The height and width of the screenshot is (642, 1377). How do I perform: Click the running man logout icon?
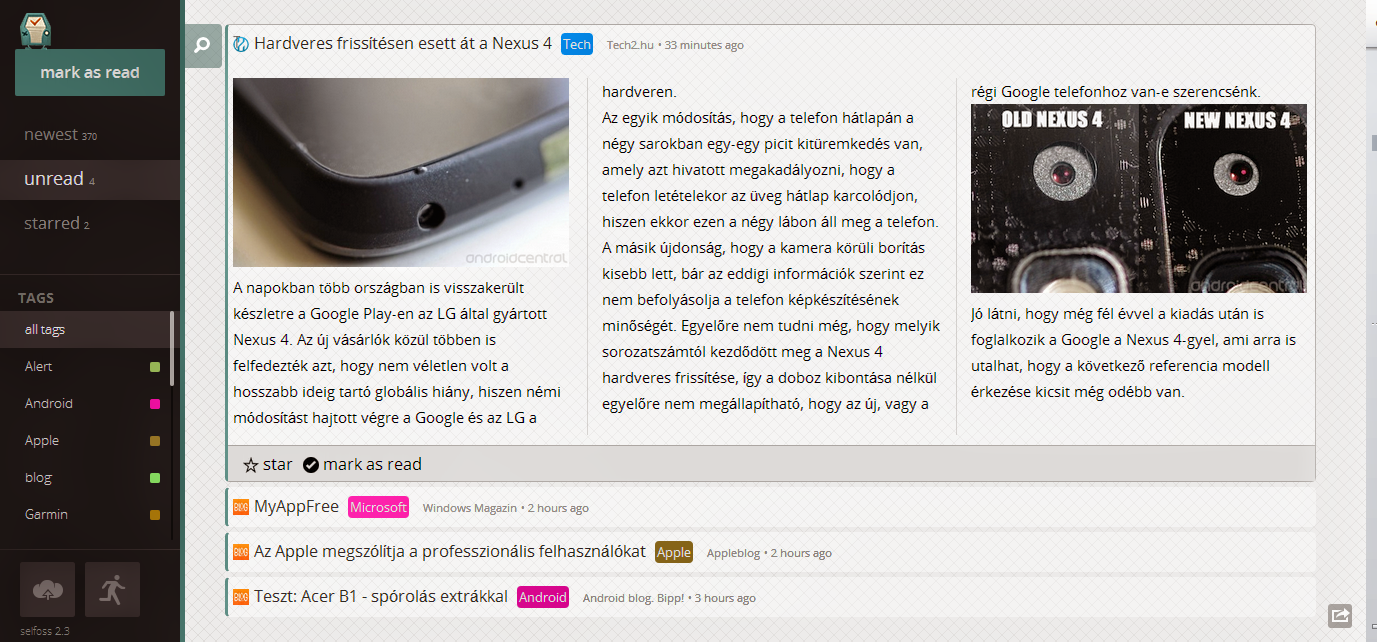(112, 590)
